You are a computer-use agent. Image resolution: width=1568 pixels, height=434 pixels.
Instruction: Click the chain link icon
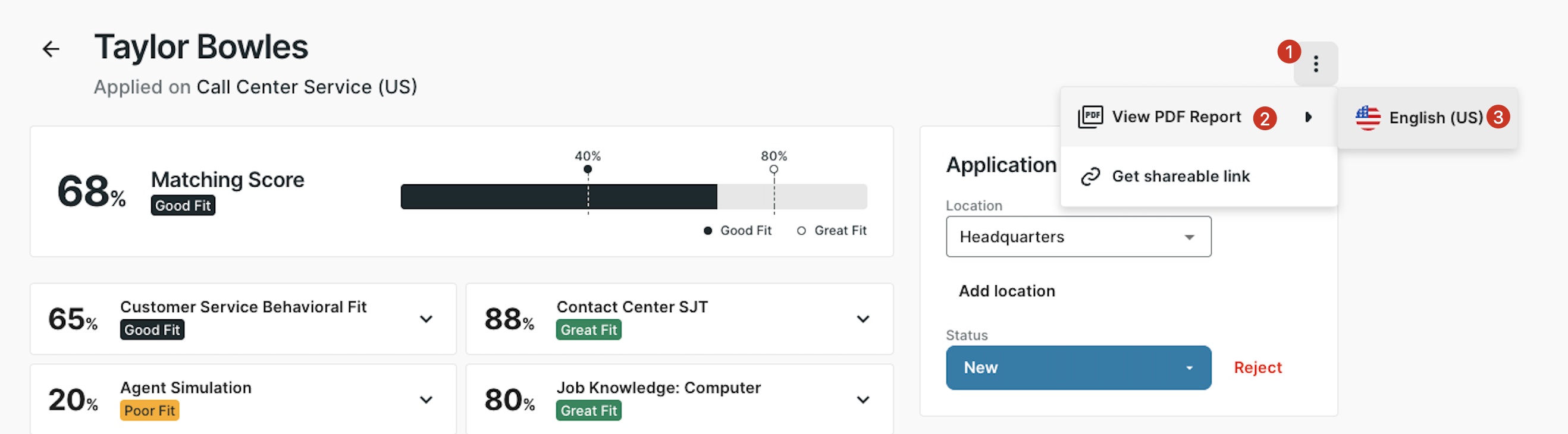[1090, 177]
